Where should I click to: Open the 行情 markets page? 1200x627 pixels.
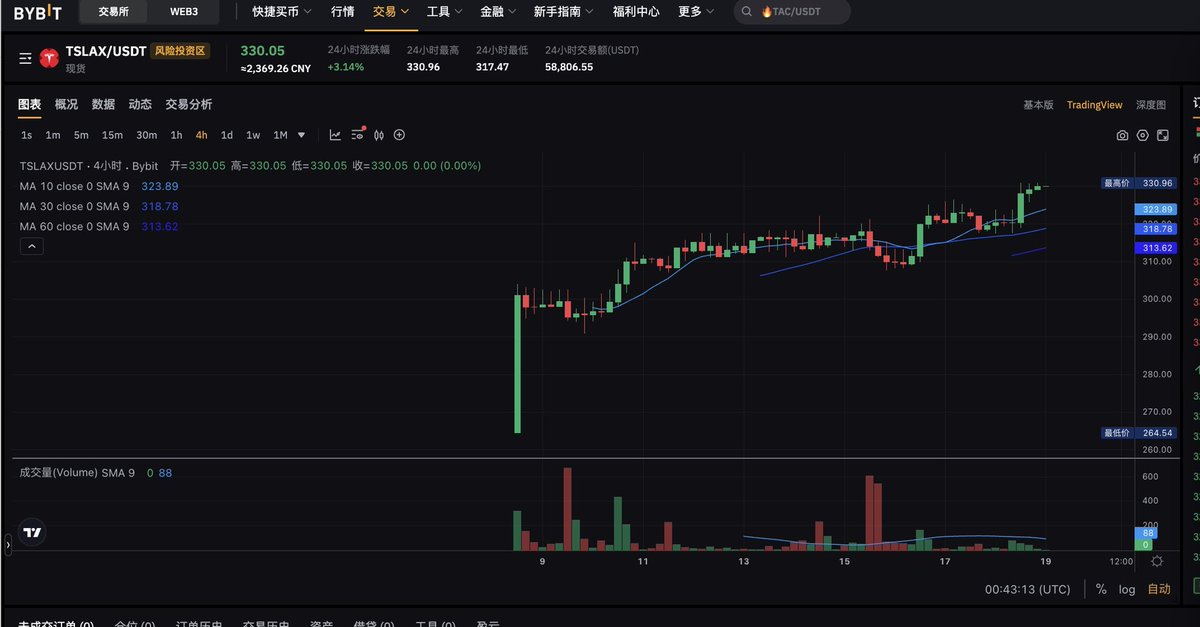342,12
